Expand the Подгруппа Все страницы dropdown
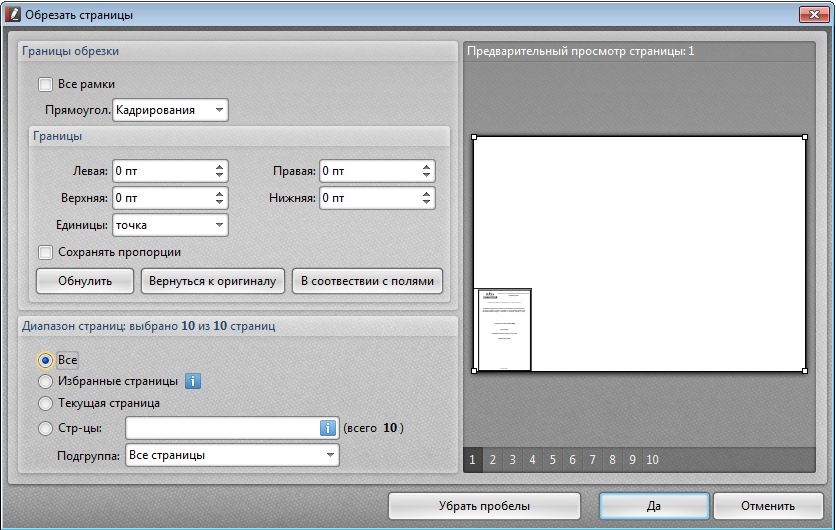This screenshot has width=836, height=530. (x=232, y=455)
